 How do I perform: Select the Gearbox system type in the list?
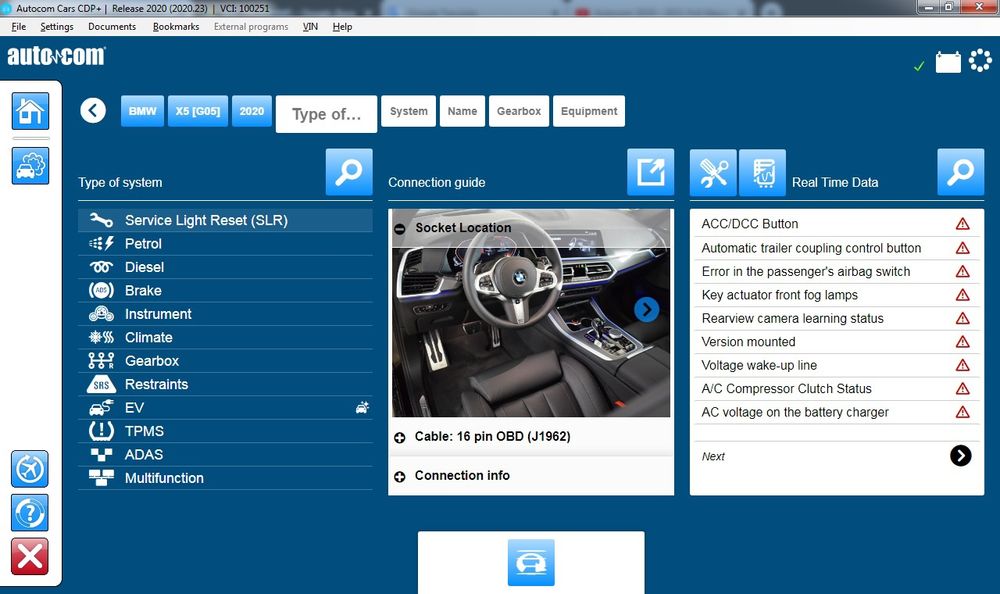(225, 361)
